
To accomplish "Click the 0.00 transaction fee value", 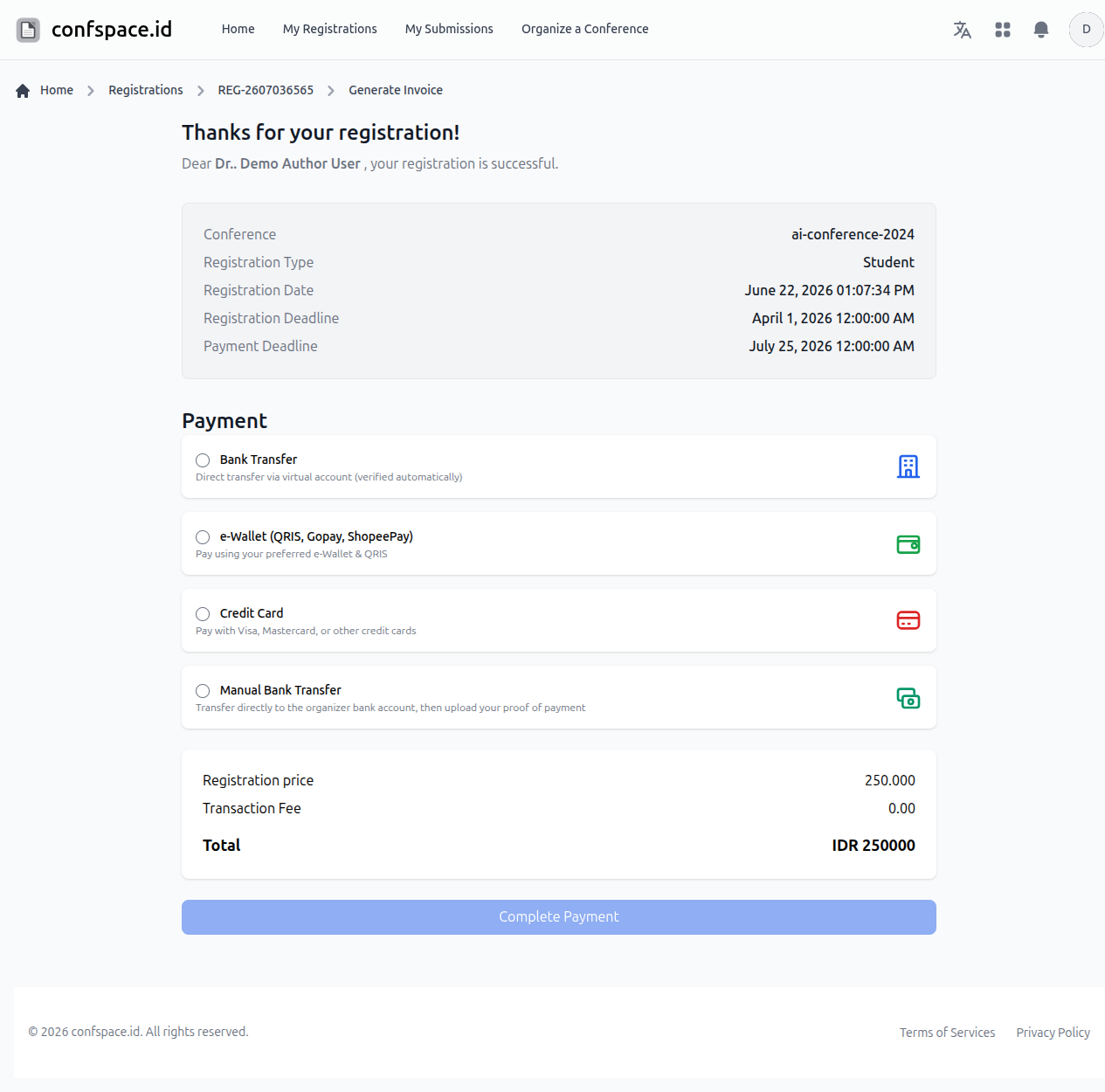I will 901,808.
